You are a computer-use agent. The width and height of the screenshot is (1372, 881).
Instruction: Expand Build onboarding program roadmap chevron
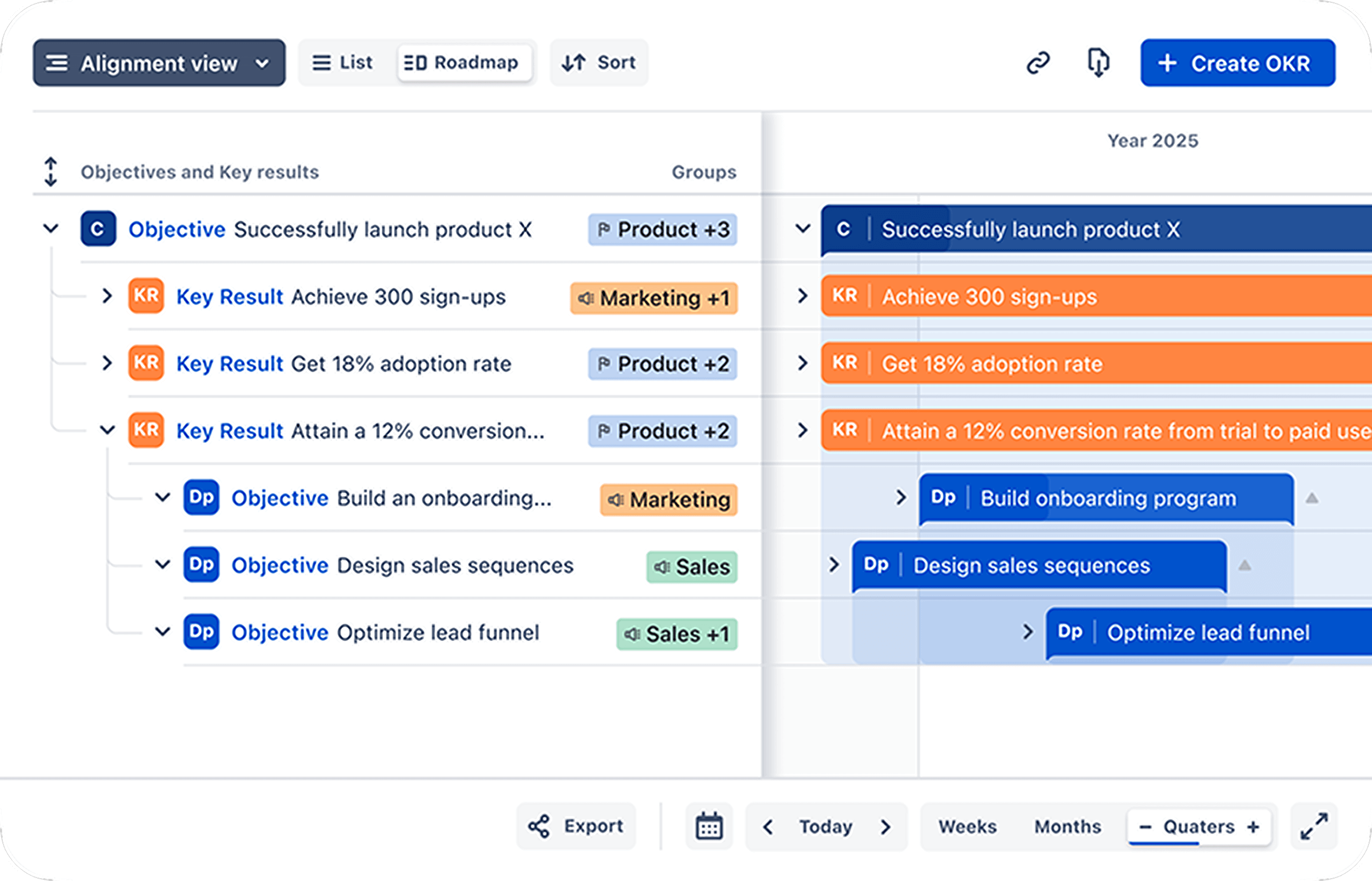point(901,497)
